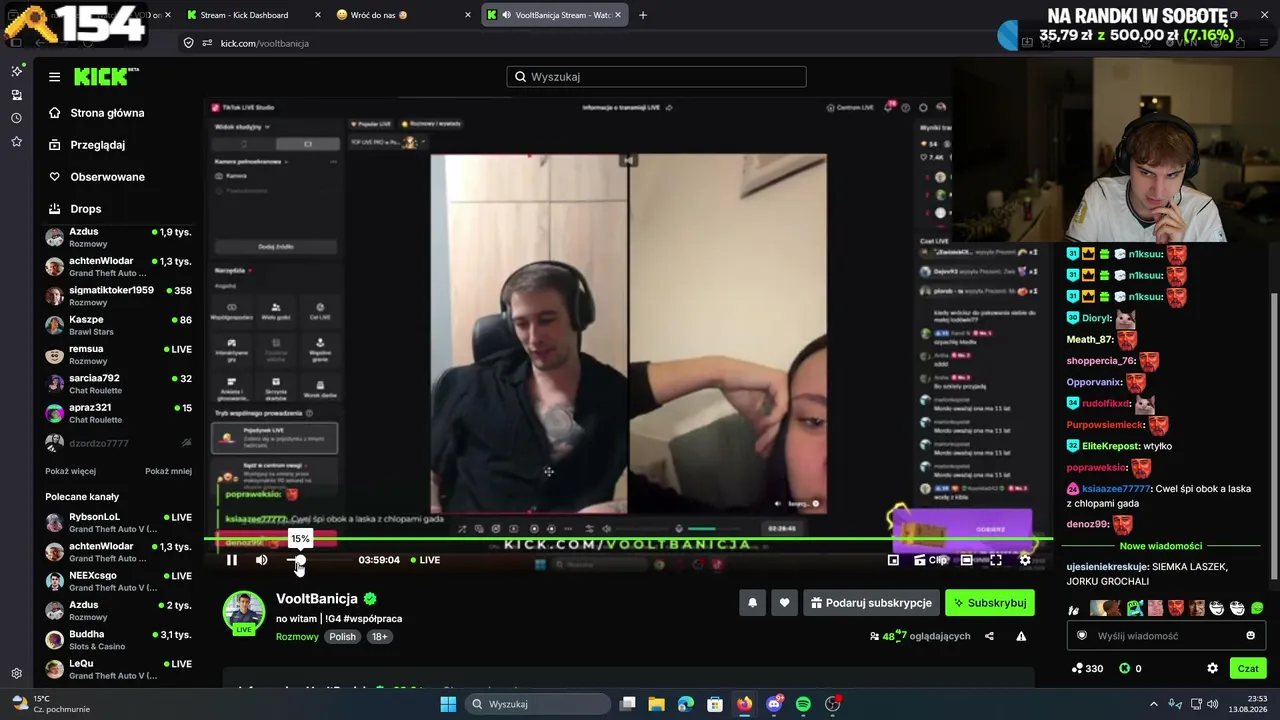Open apraz321 channel in sidebar
Viewport: 1280px width, 720px height.
[118, 413]
